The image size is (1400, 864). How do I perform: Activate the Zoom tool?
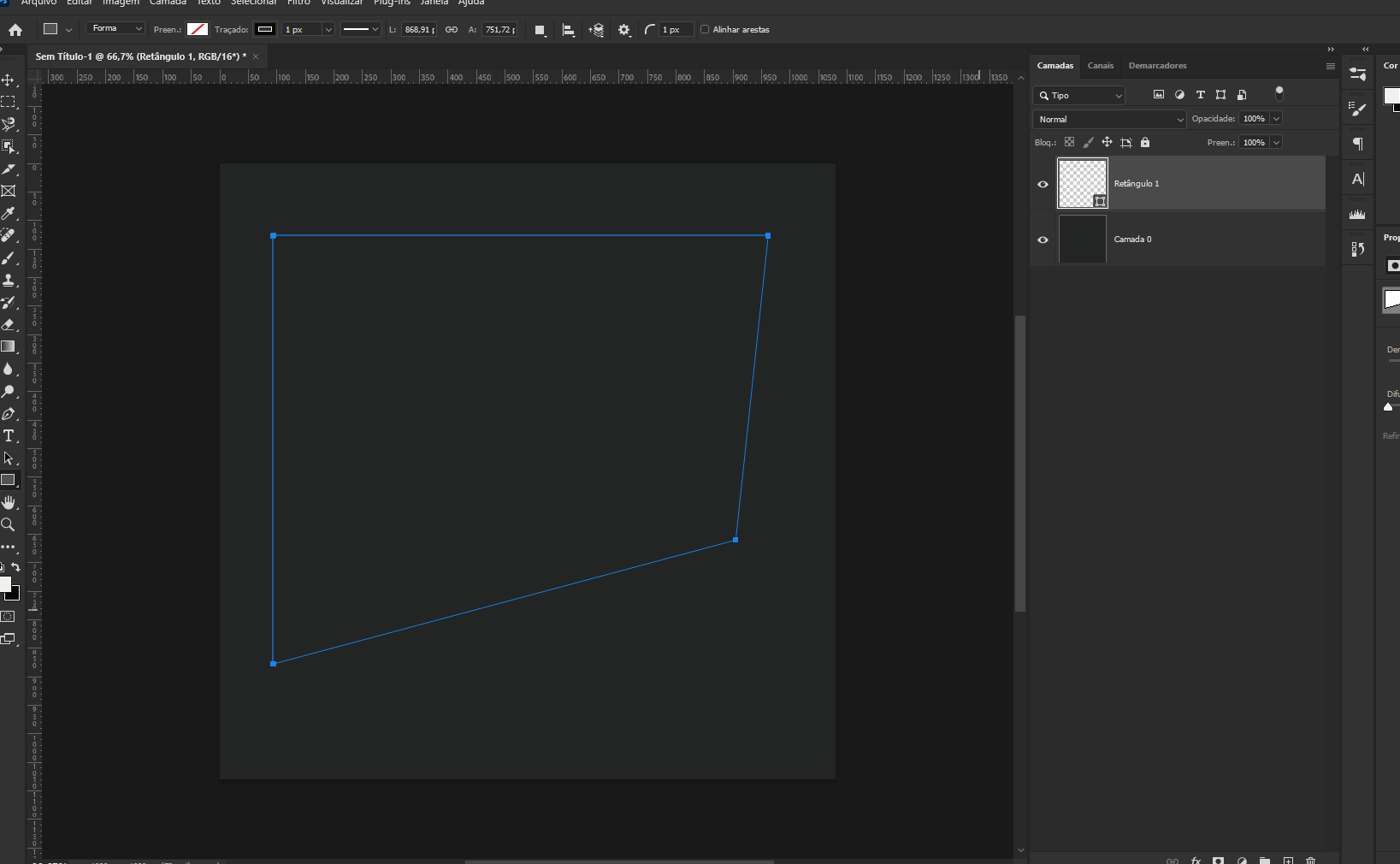tap(9, 525)
